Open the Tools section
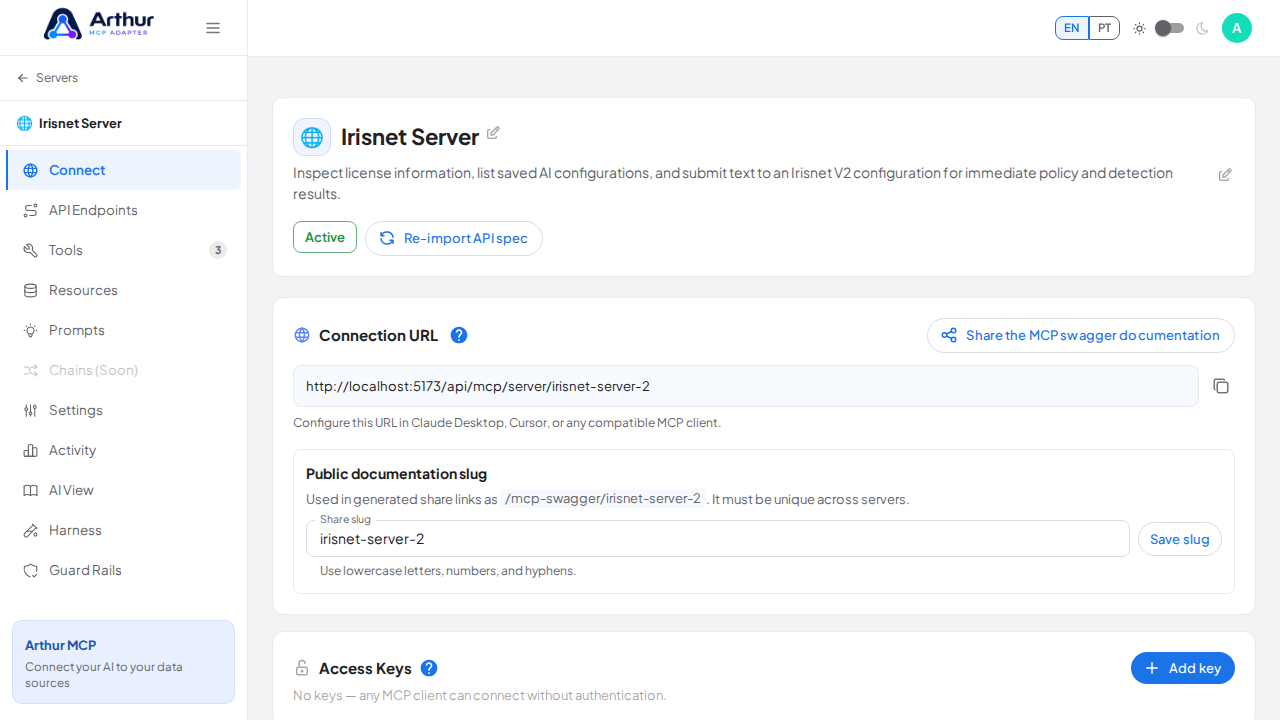Image resolution: width=1280 pixels, height=720 pixels. (124, 250)
